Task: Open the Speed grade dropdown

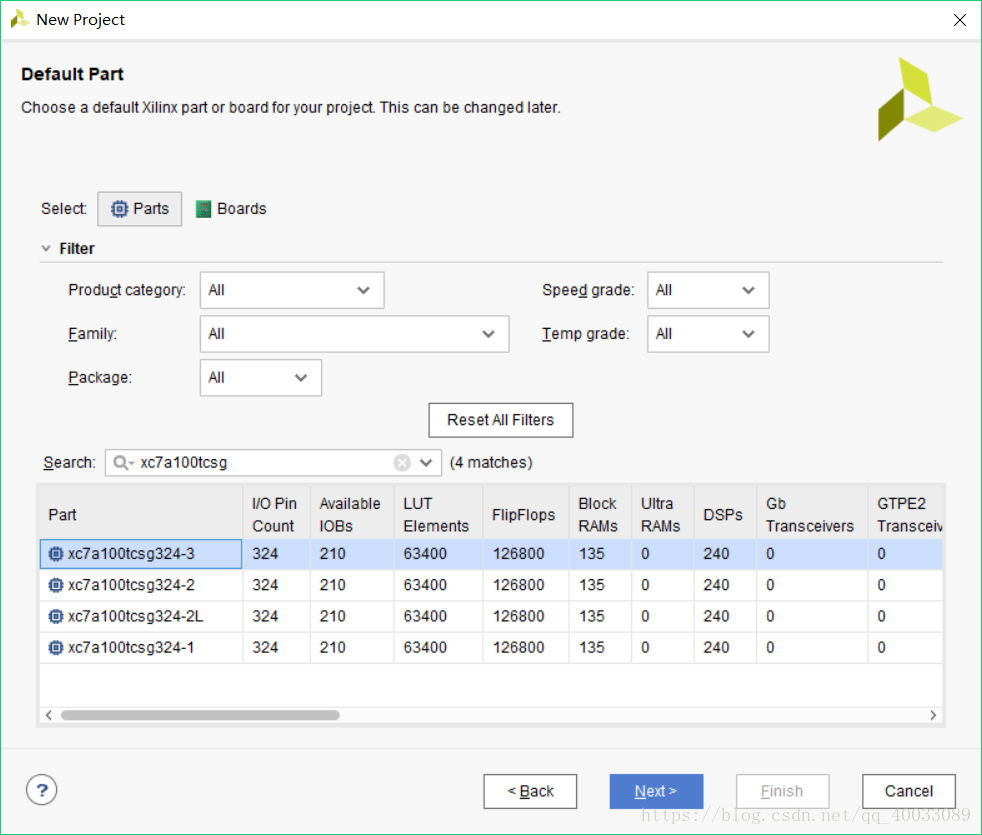Action: pyautogui.click(x=708, y=290)
